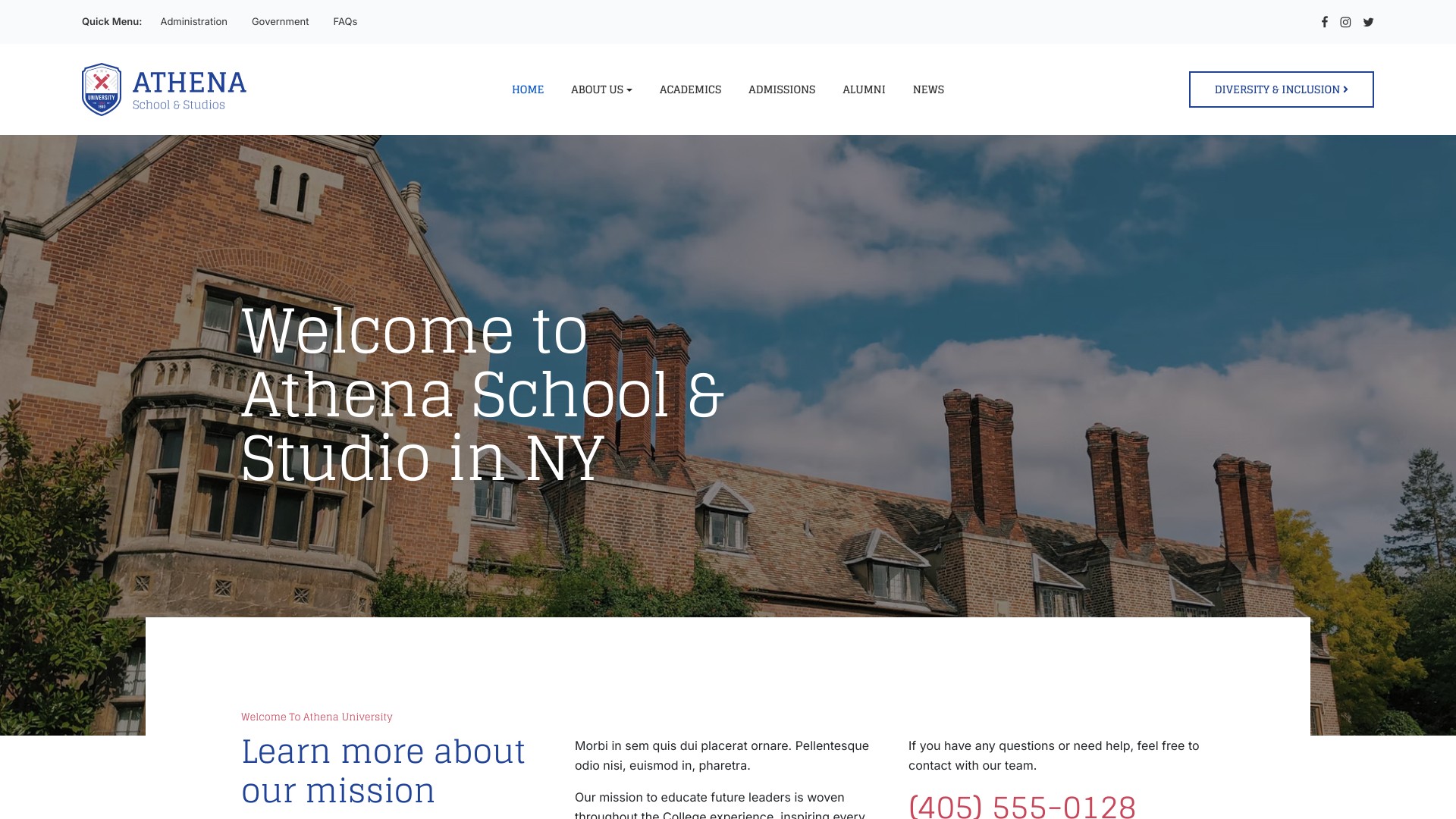Screen dimensions: 1456x819
Task: Click the phone number (405) 555-0128
Action: coord(1021,806)
